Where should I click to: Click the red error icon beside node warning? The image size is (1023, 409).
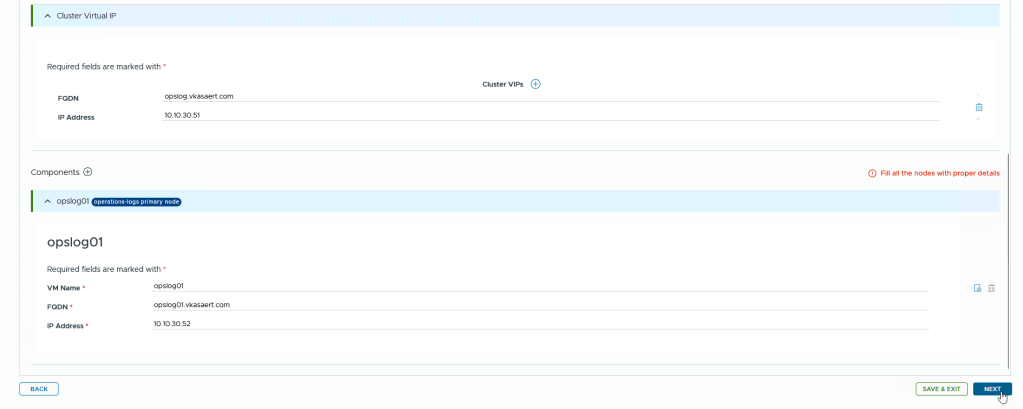[872, 173]
